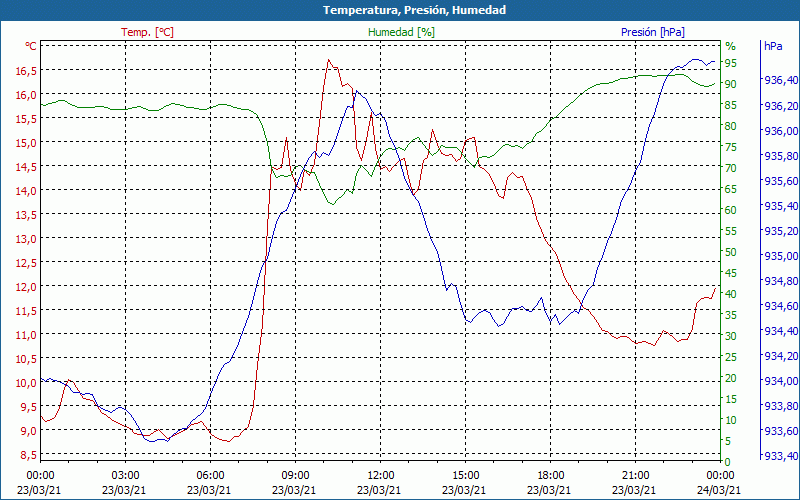Screen dimensions: 800x500
Task: Click the 933,40 pressure axis value
Action: pyautogui.click(x=781, y=456)
